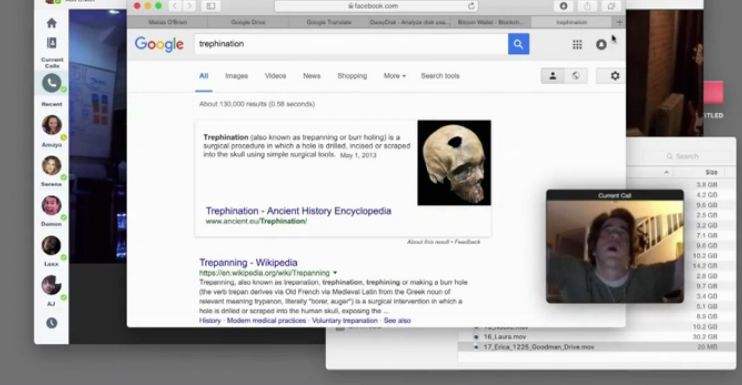Select file 16_Laura.mov in Finder
This screenshot has width=742, height=385.
point(504,337)
